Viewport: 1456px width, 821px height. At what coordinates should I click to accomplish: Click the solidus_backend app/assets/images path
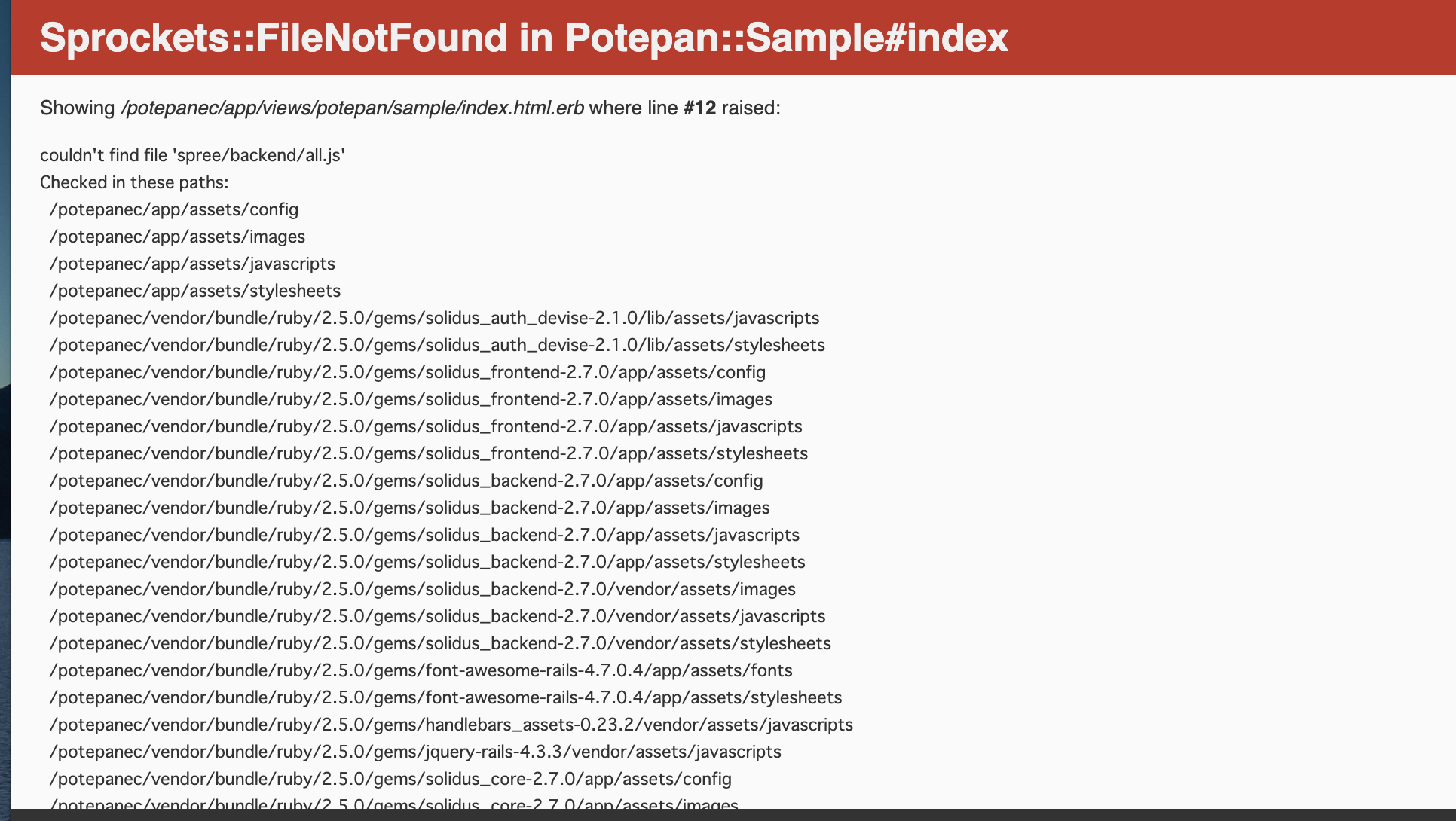point(409,508)
